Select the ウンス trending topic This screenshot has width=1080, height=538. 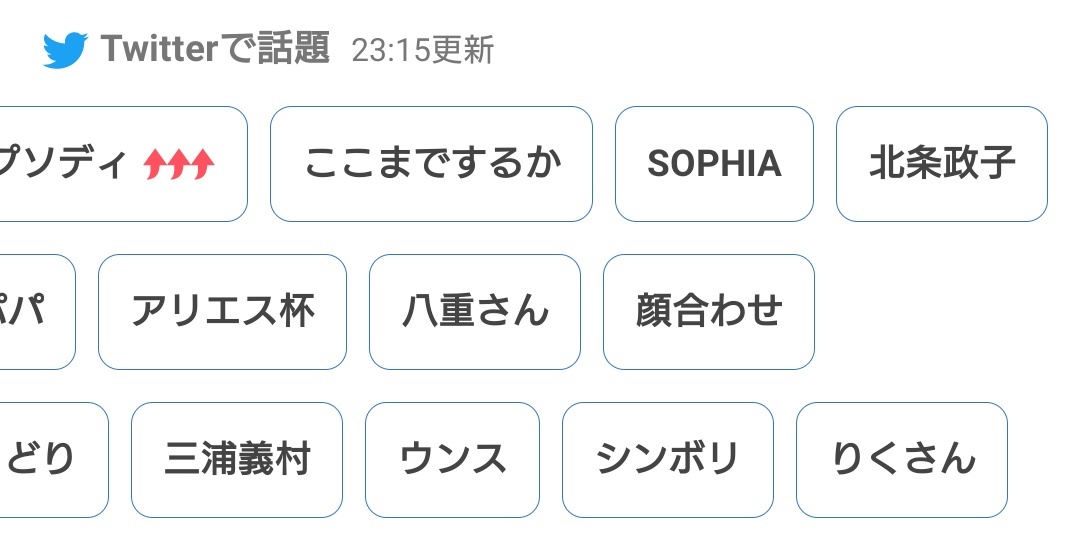click(453, 459)
